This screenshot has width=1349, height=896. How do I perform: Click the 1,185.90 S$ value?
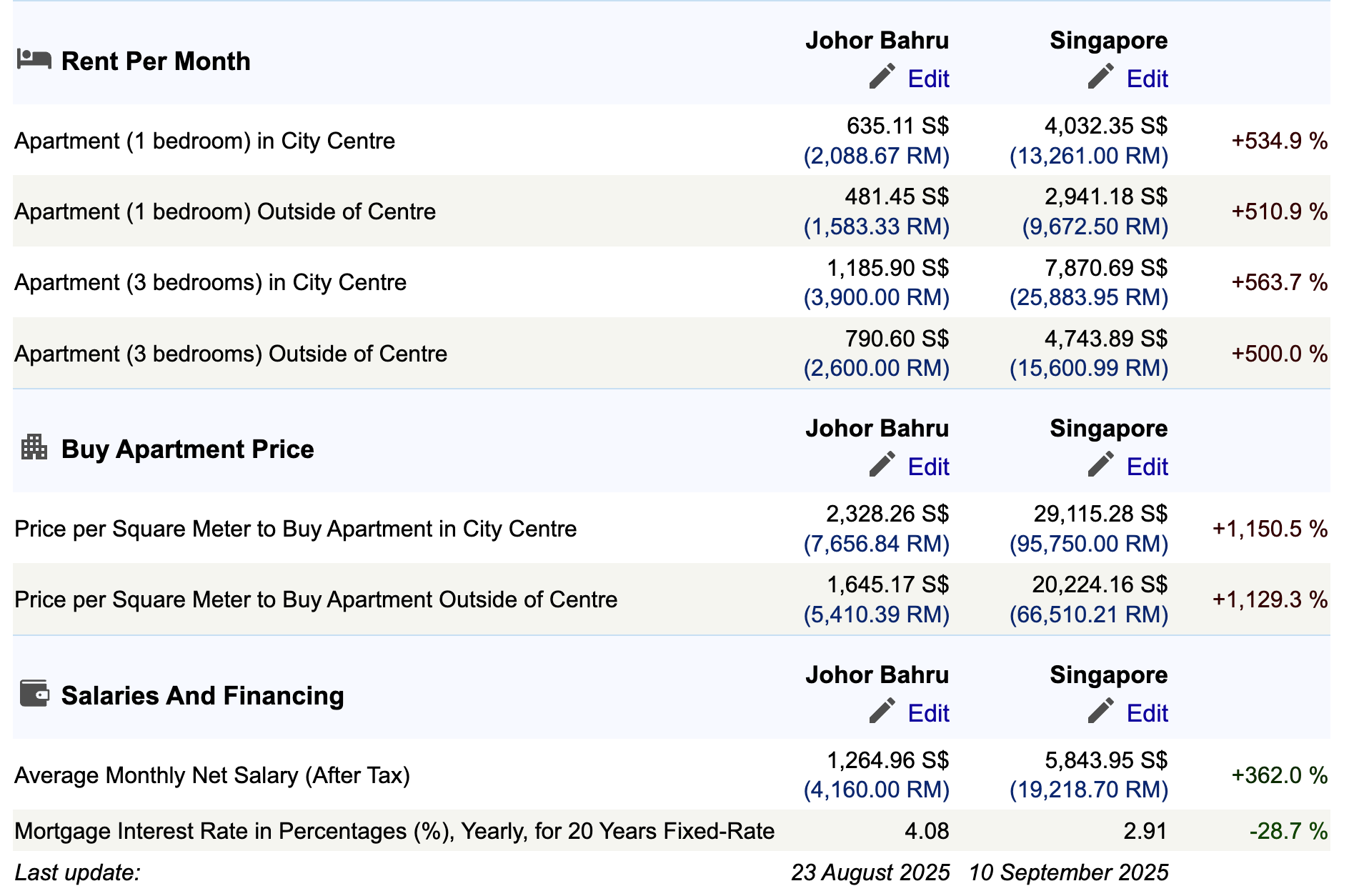887,268
